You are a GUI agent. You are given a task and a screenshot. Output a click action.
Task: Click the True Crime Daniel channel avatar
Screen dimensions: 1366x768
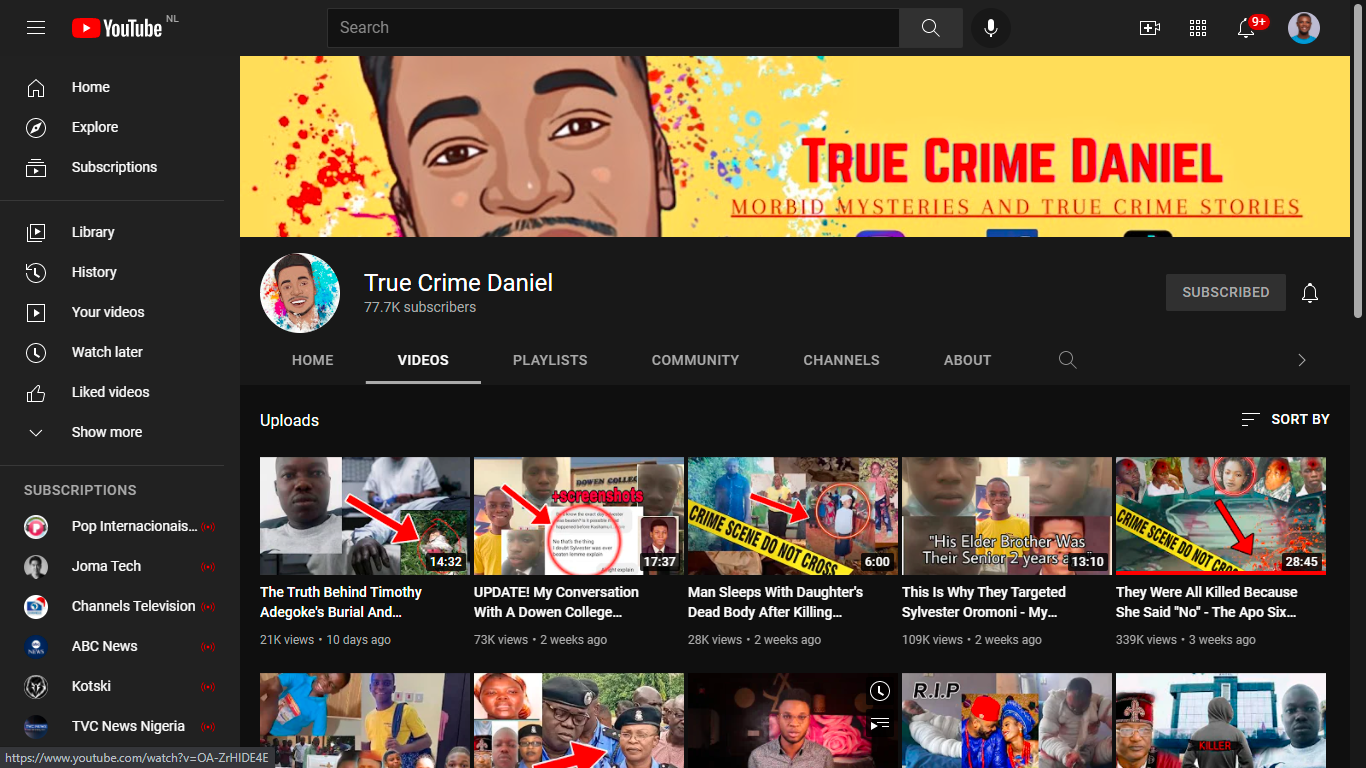tap(300, 293)
